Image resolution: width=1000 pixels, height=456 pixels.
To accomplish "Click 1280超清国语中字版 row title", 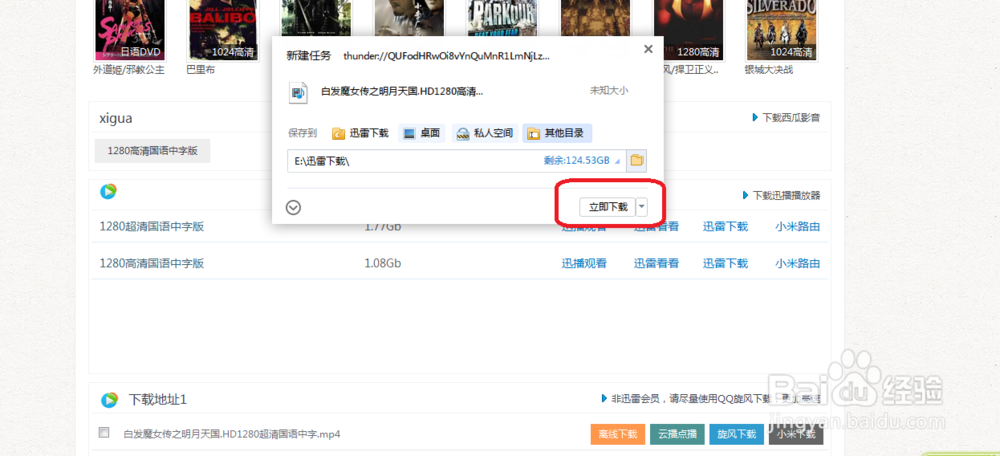I will point(152,226).
